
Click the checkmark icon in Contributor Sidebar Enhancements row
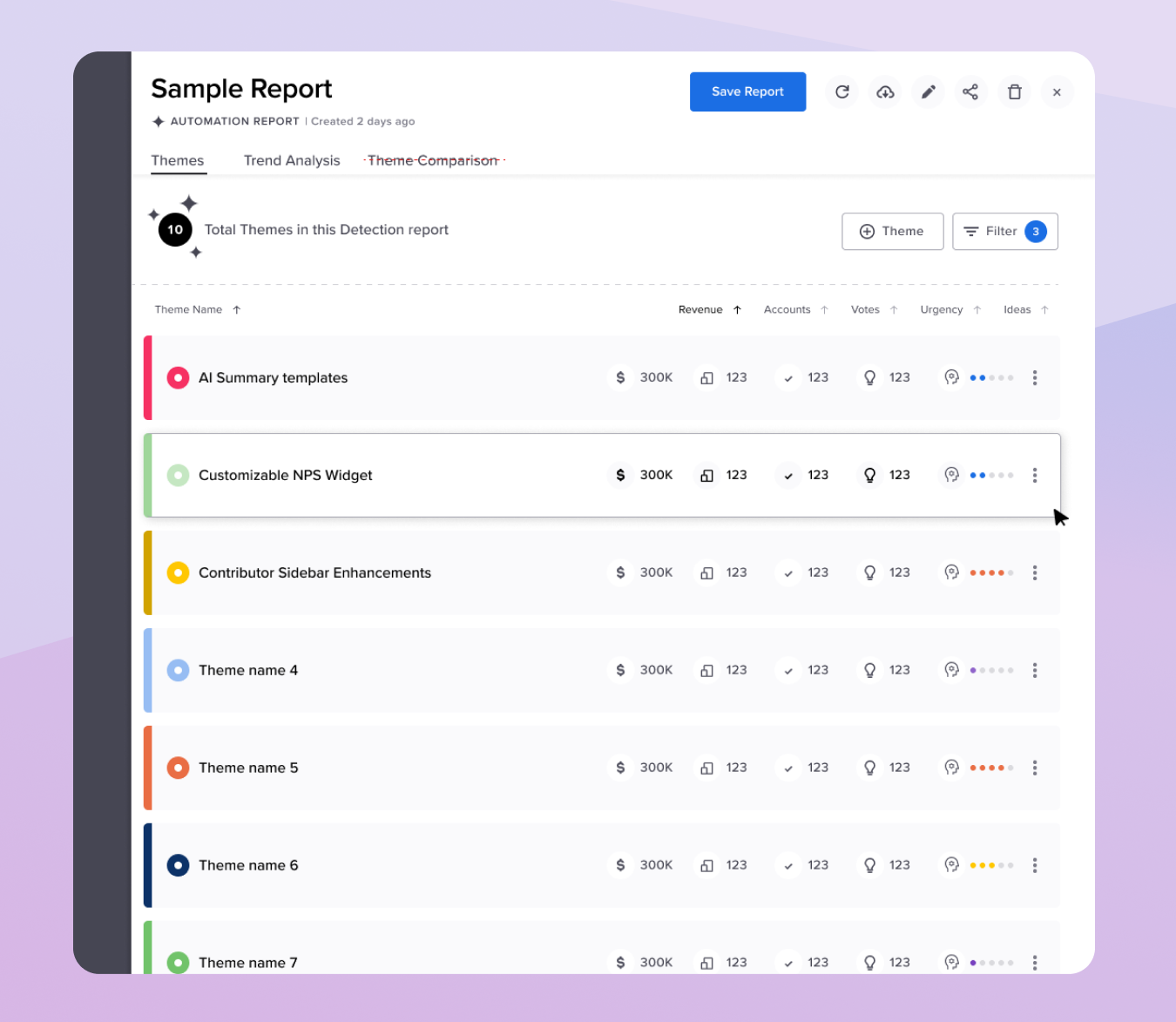[788, 573]
